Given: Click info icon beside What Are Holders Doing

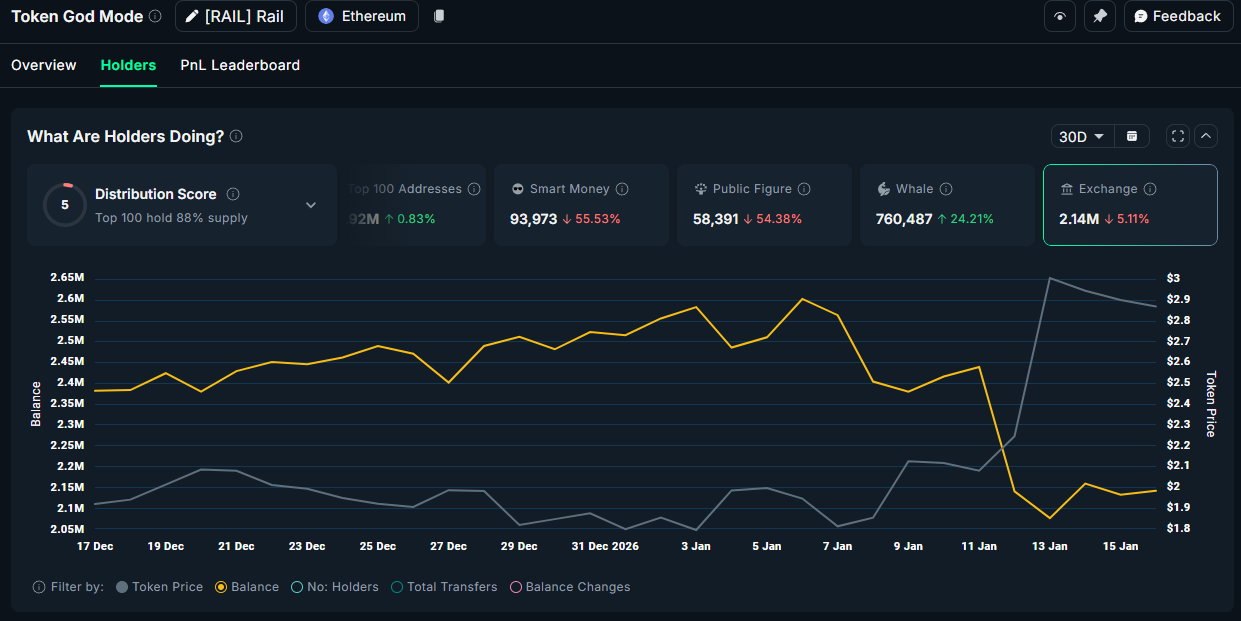Looking at the screenshot, I should click(x=236, y=136).
